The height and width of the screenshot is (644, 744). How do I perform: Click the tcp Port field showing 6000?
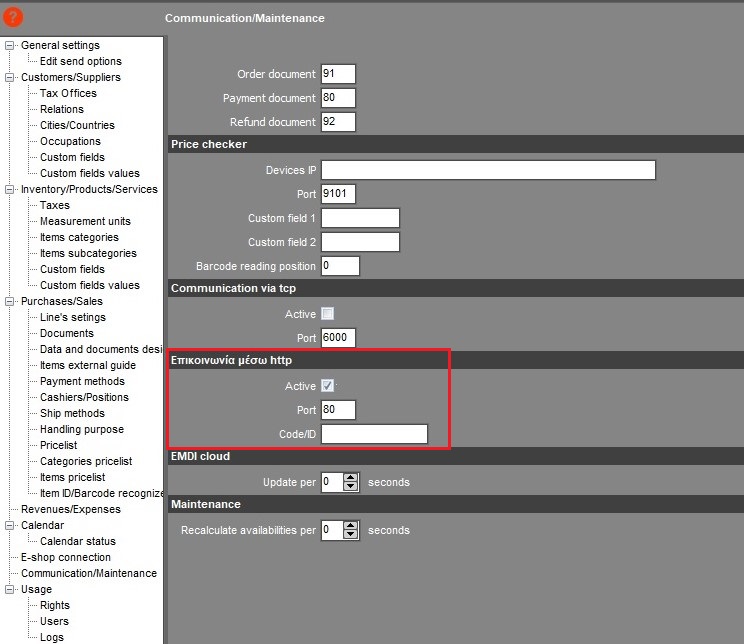(338, 337)
